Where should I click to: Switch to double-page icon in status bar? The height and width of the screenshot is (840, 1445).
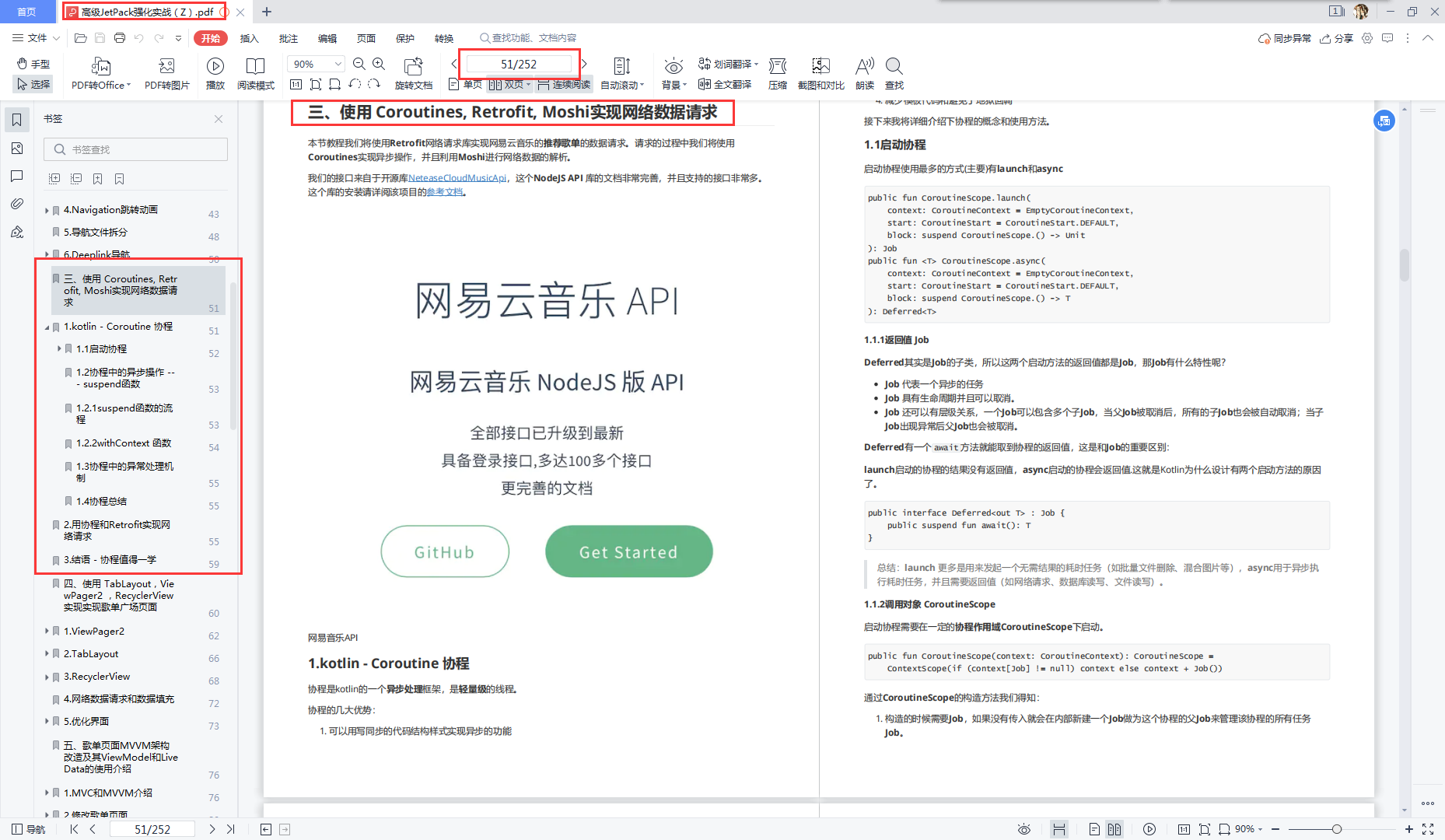click(x=1114, y=829)
